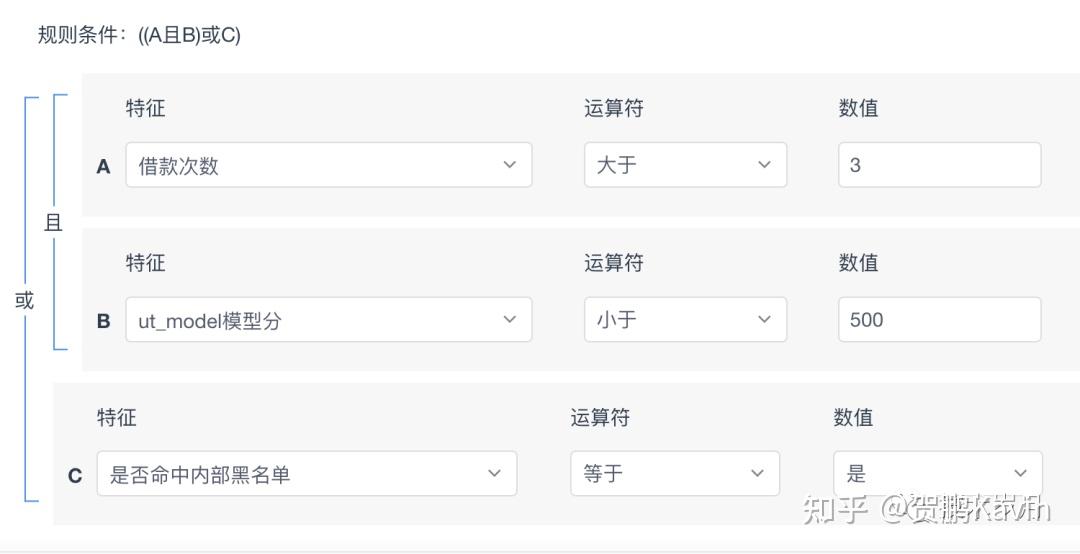Click the rule A letter label
Viewport: 1080px width, 554px height.
click(x=103, y=167)
